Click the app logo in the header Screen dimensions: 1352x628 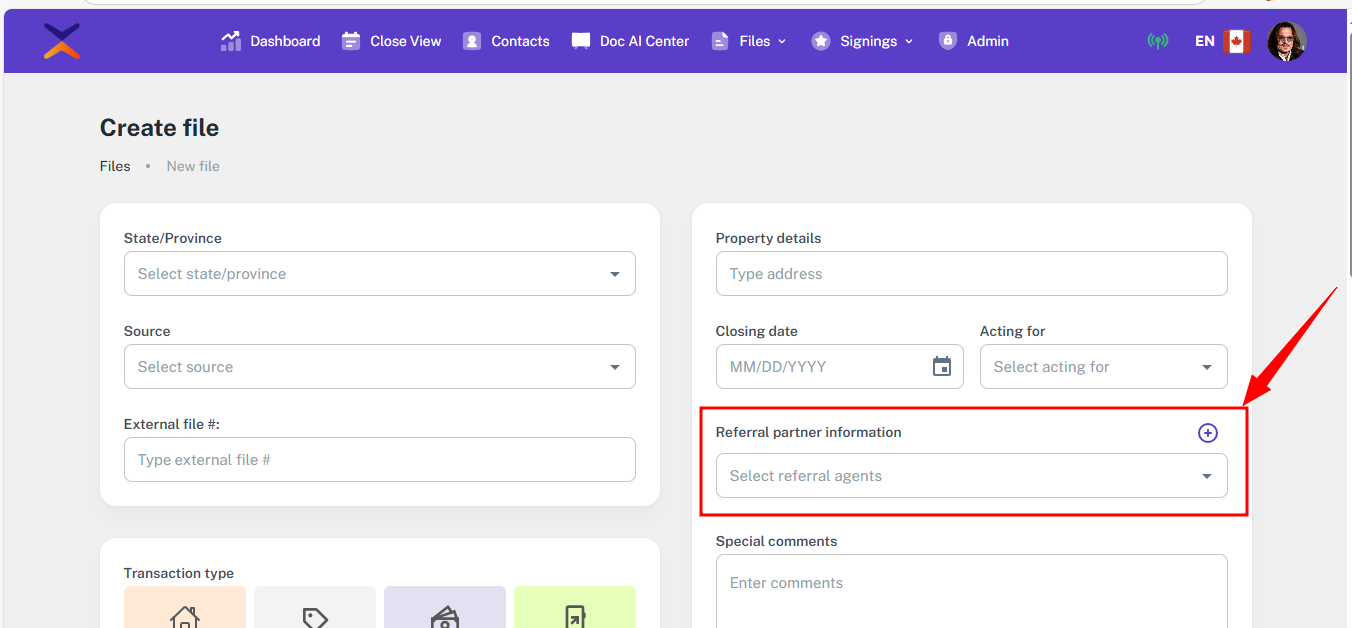(62, 41)
